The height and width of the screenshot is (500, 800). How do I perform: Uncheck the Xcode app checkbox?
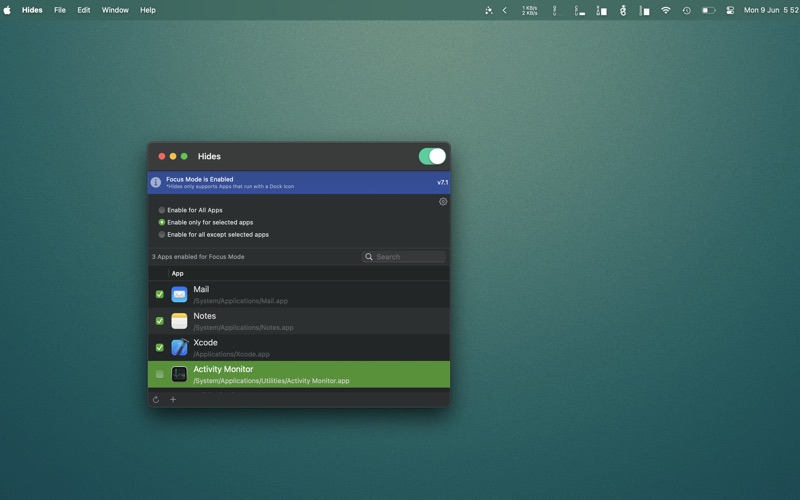160,347
